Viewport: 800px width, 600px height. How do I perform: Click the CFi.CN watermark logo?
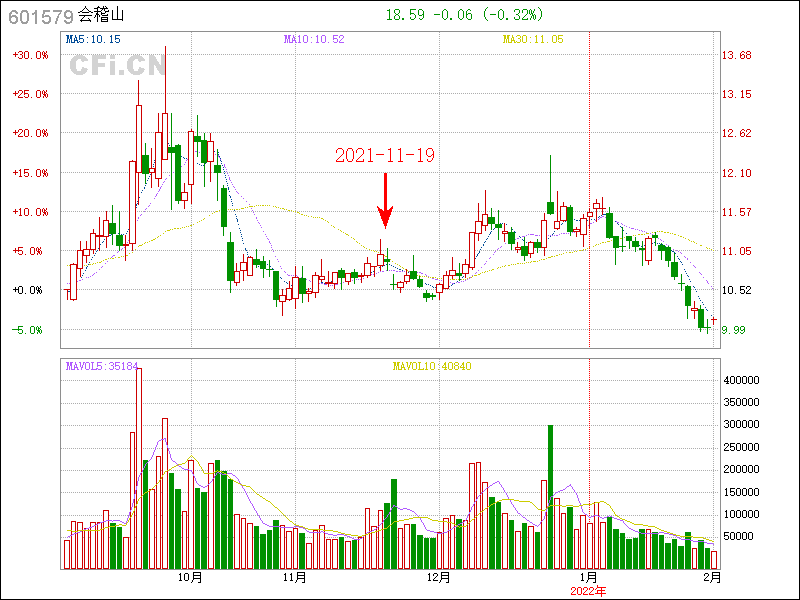coord(117,66)
